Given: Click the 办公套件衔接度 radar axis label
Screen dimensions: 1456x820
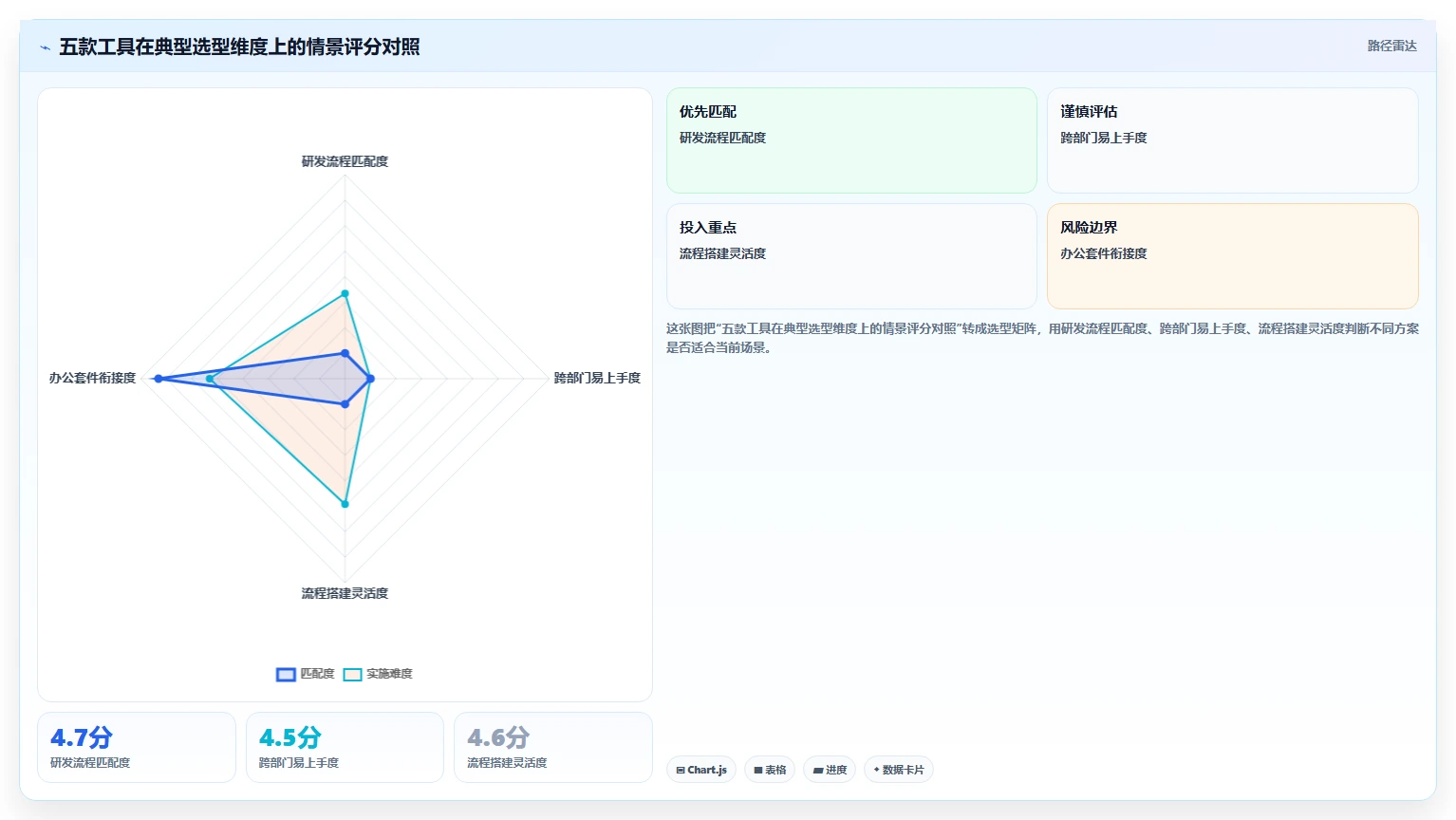Looking at the screenshot, I should pos(92,378).
